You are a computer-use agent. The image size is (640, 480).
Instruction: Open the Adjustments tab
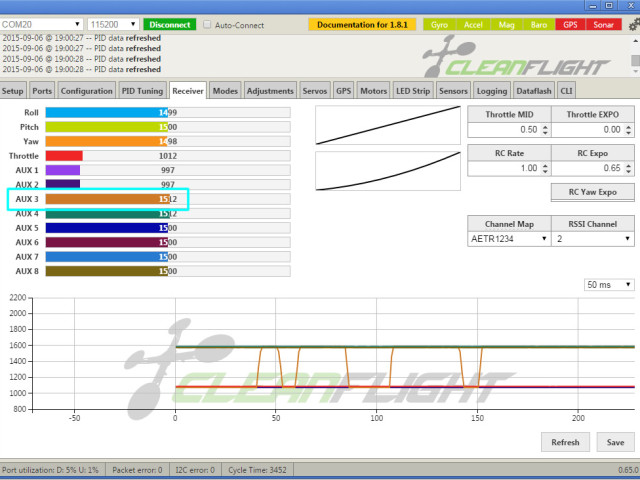click(270, 91)
